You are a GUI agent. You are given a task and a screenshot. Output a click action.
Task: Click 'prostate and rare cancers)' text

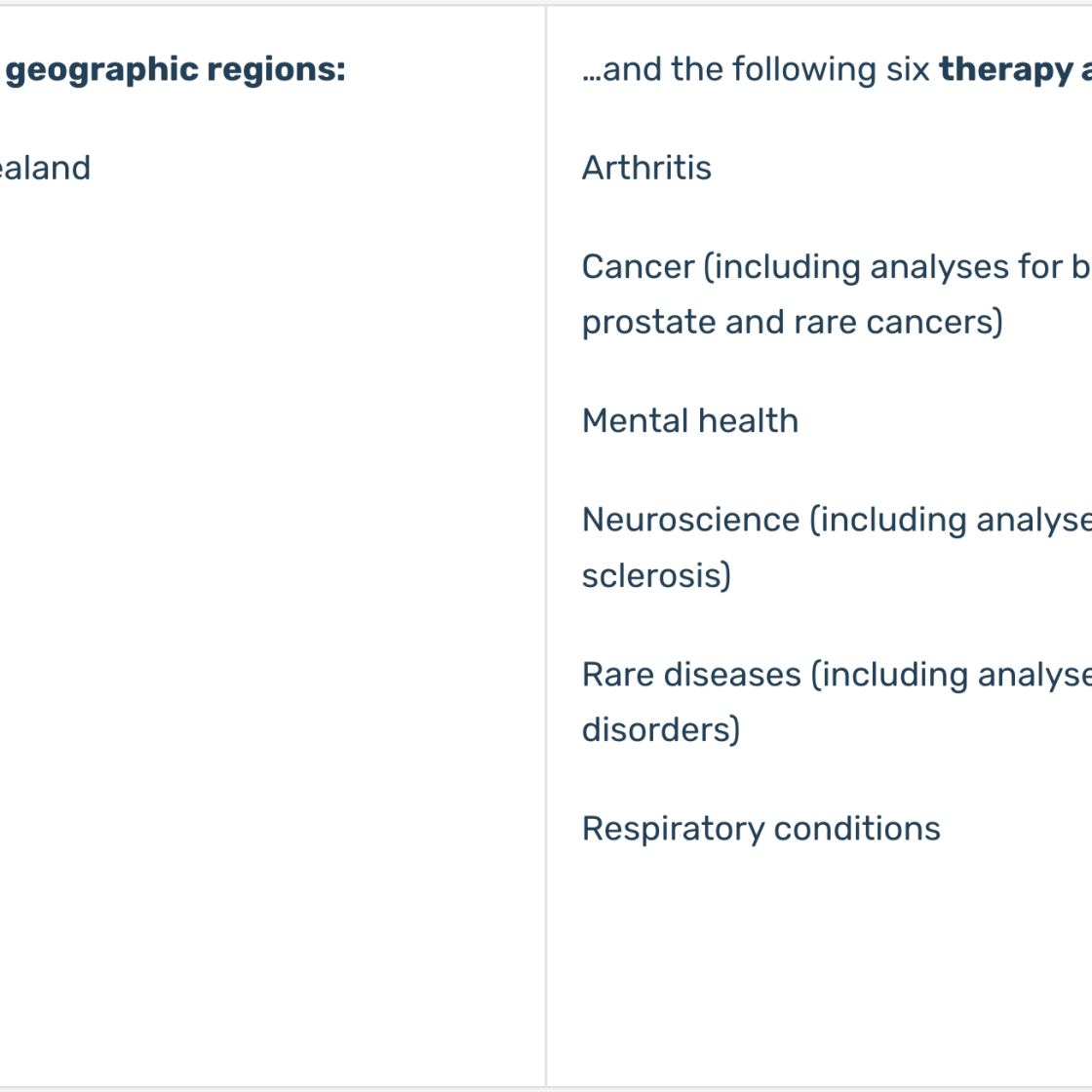pyautogui.click(x=793, y=323)
